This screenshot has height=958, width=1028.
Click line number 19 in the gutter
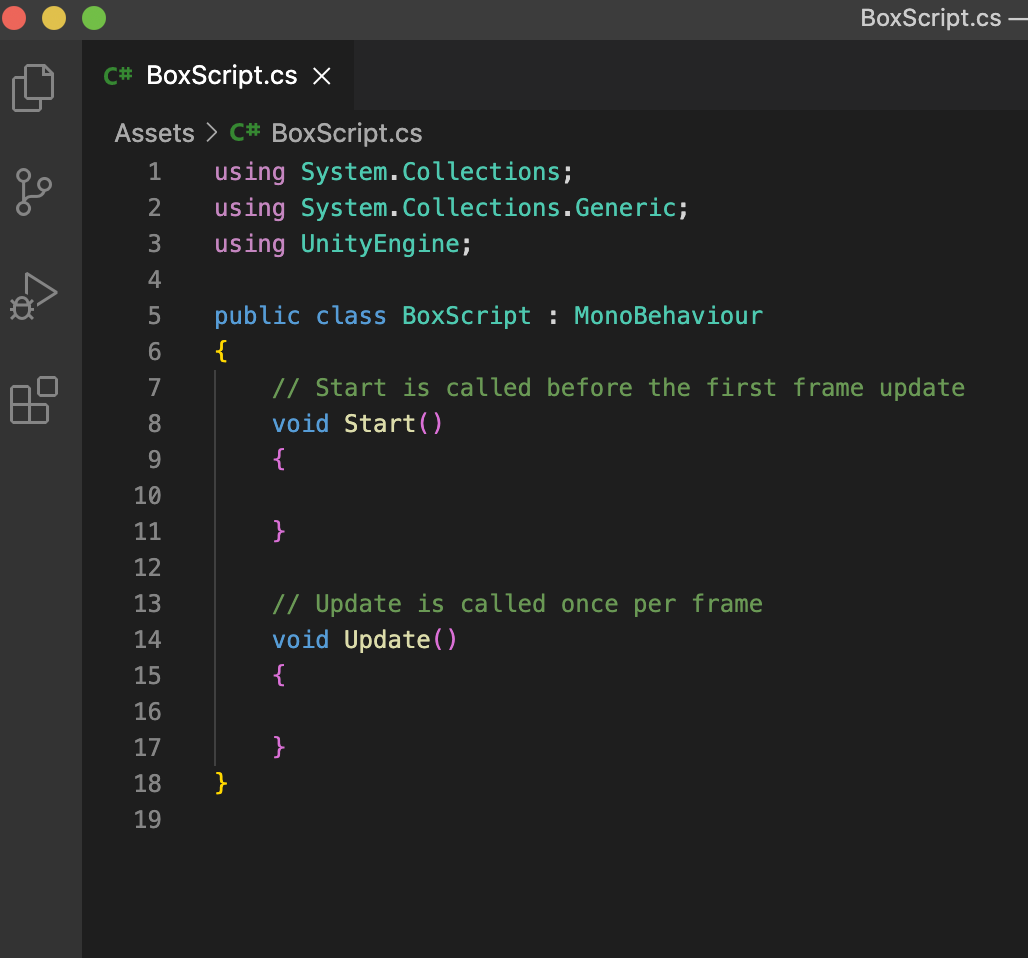tap(148, 820)
